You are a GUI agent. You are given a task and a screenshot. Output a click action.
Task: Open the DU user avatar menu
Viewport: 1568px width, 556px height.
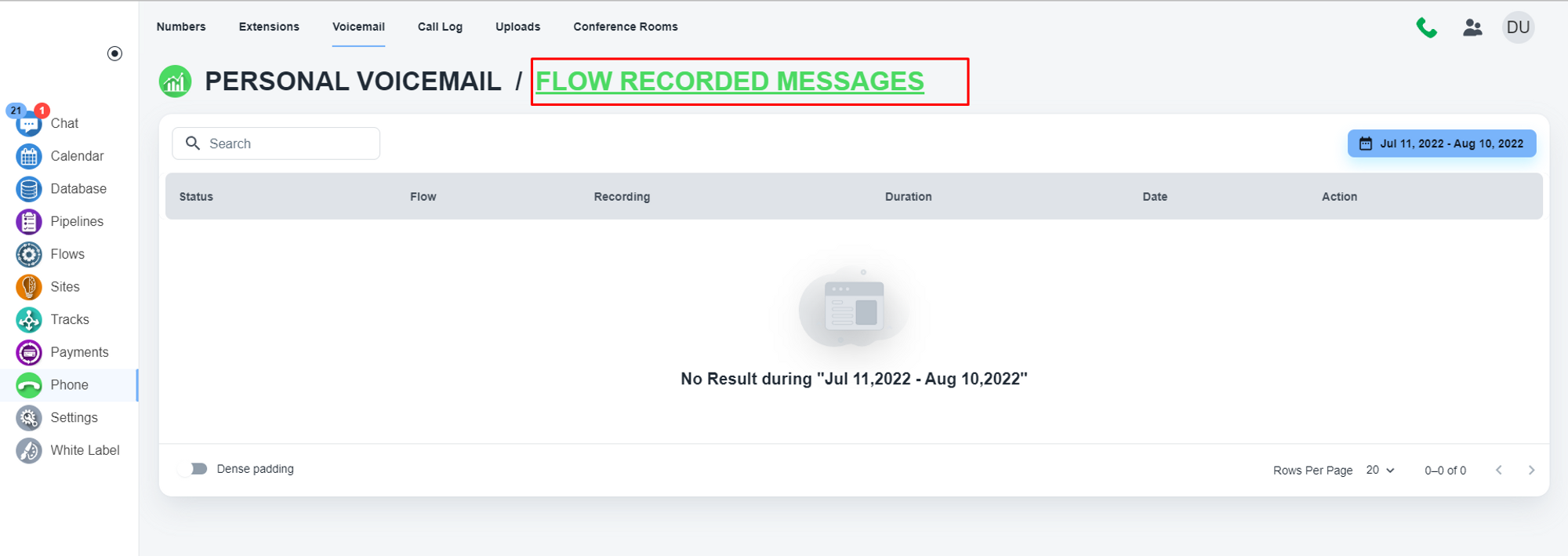click(1518, 27)
